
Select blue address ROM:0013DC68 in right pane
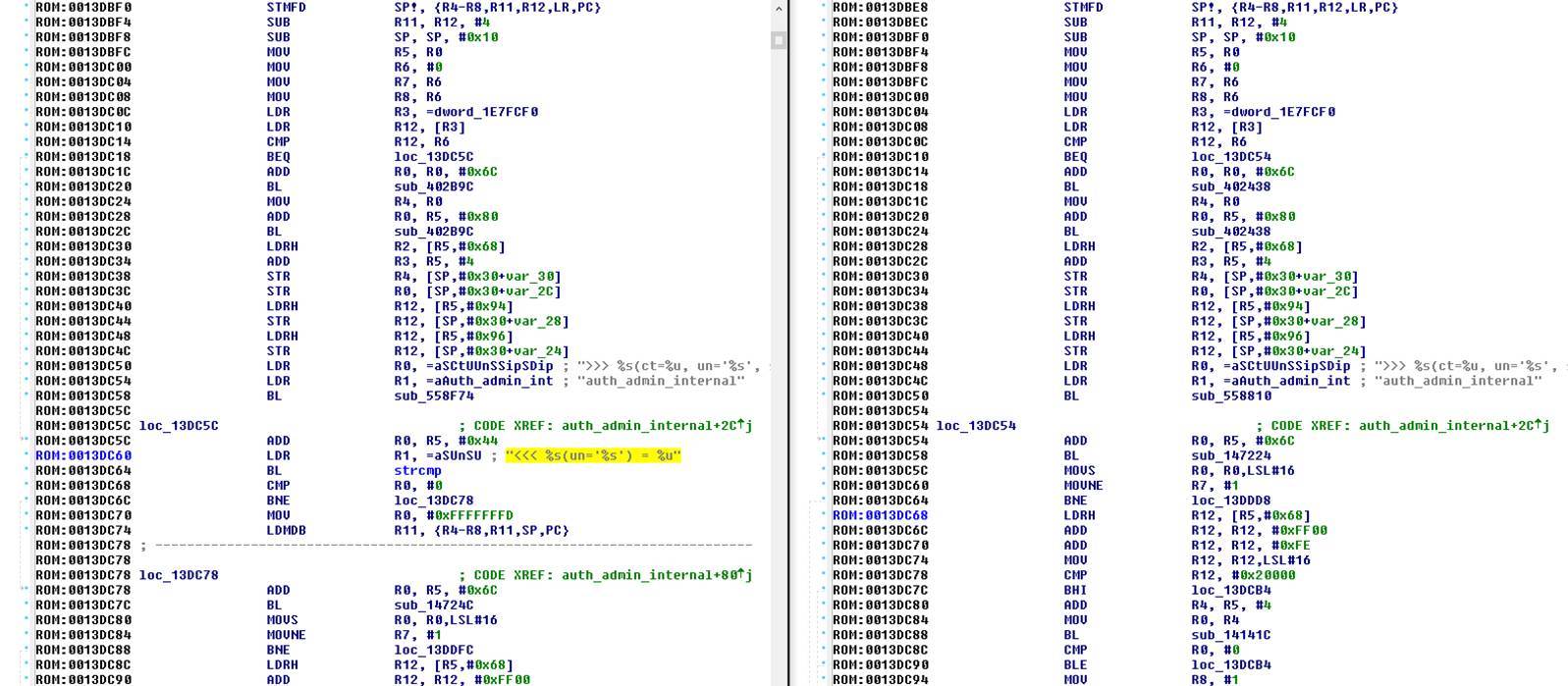pos(881,515)
